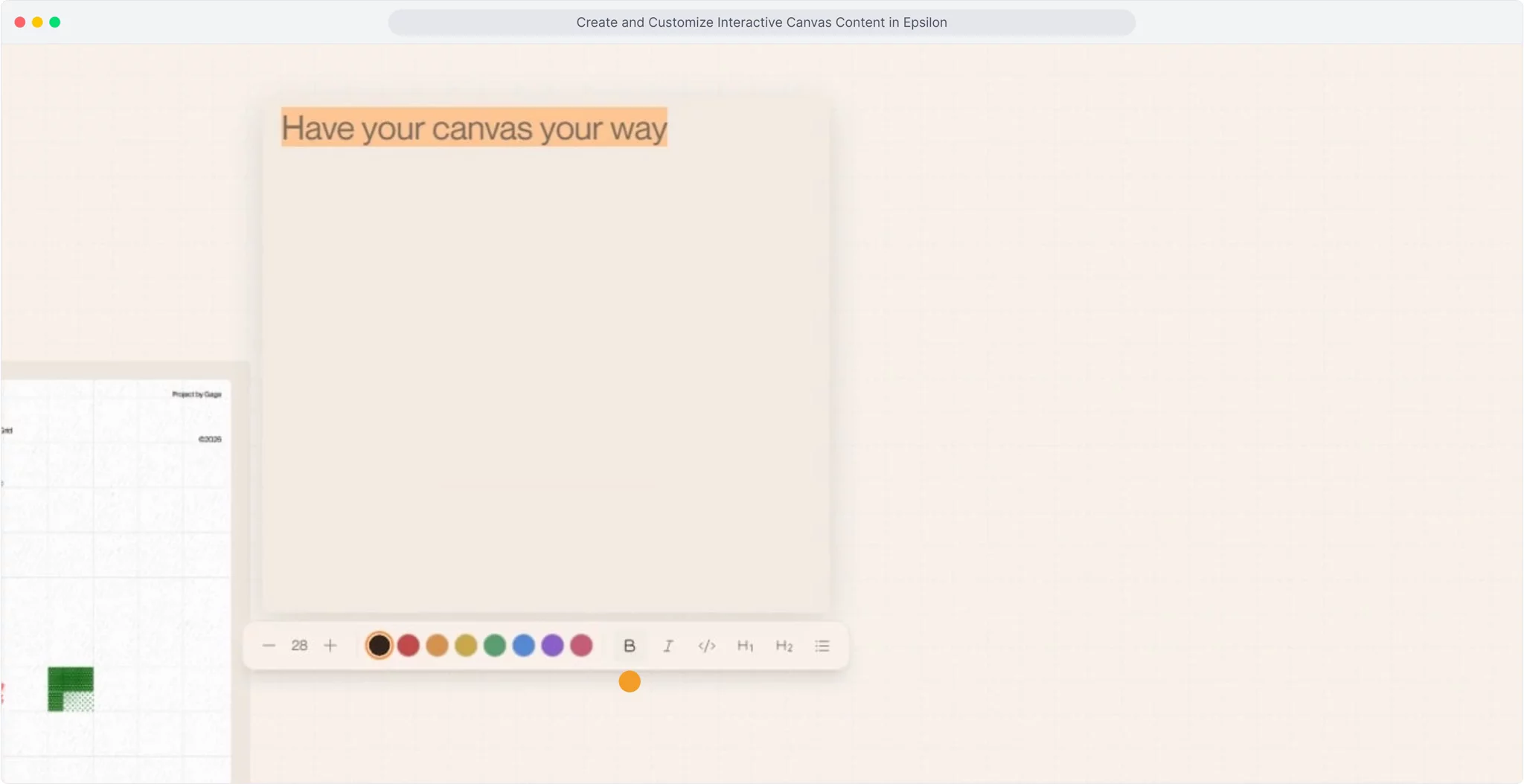Apply Heading 1 style
The height and width of the screenshot is (784, 1524).
click(746, 646)
